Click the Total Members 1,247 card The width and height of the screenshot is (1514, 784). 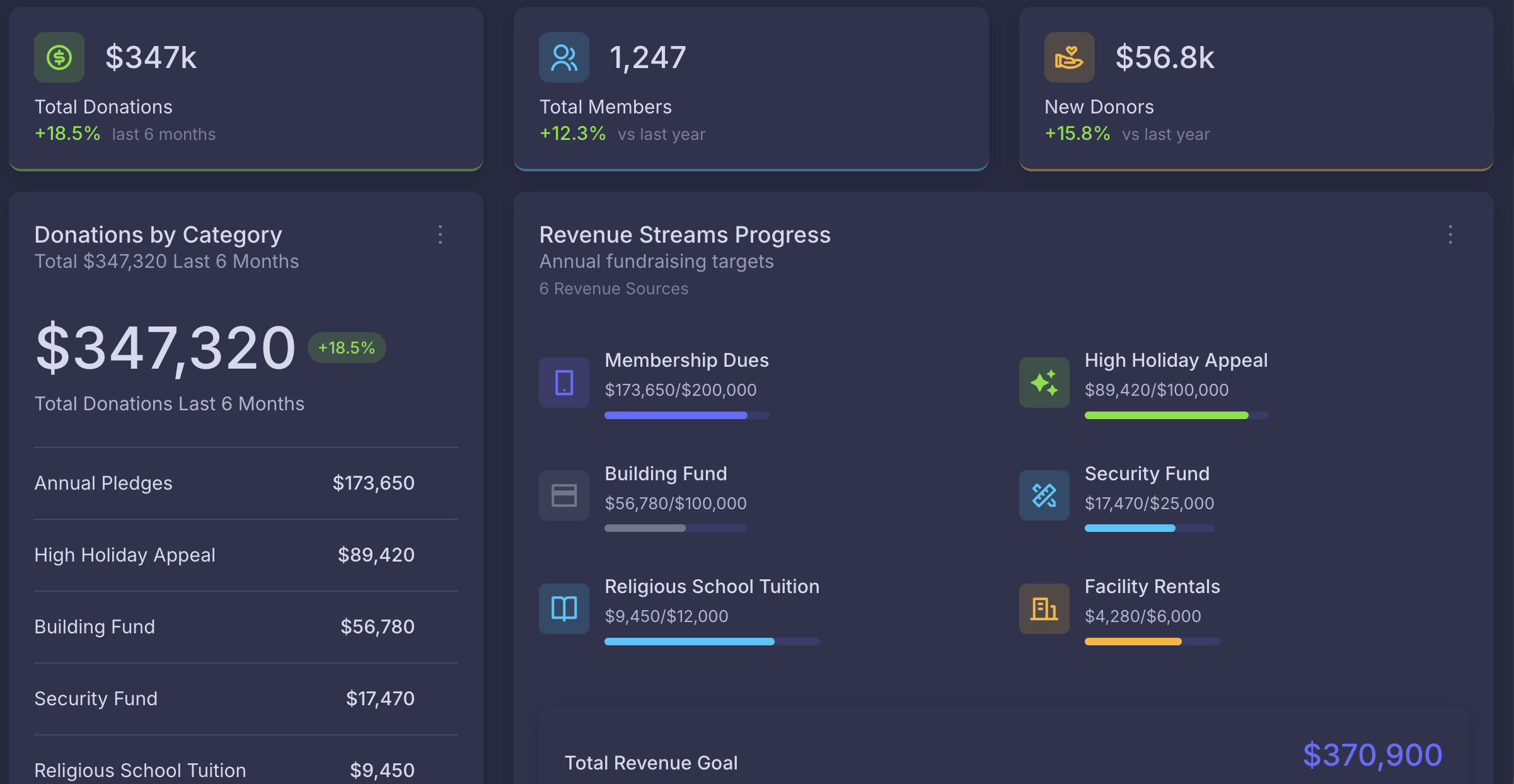coord(751,89)
